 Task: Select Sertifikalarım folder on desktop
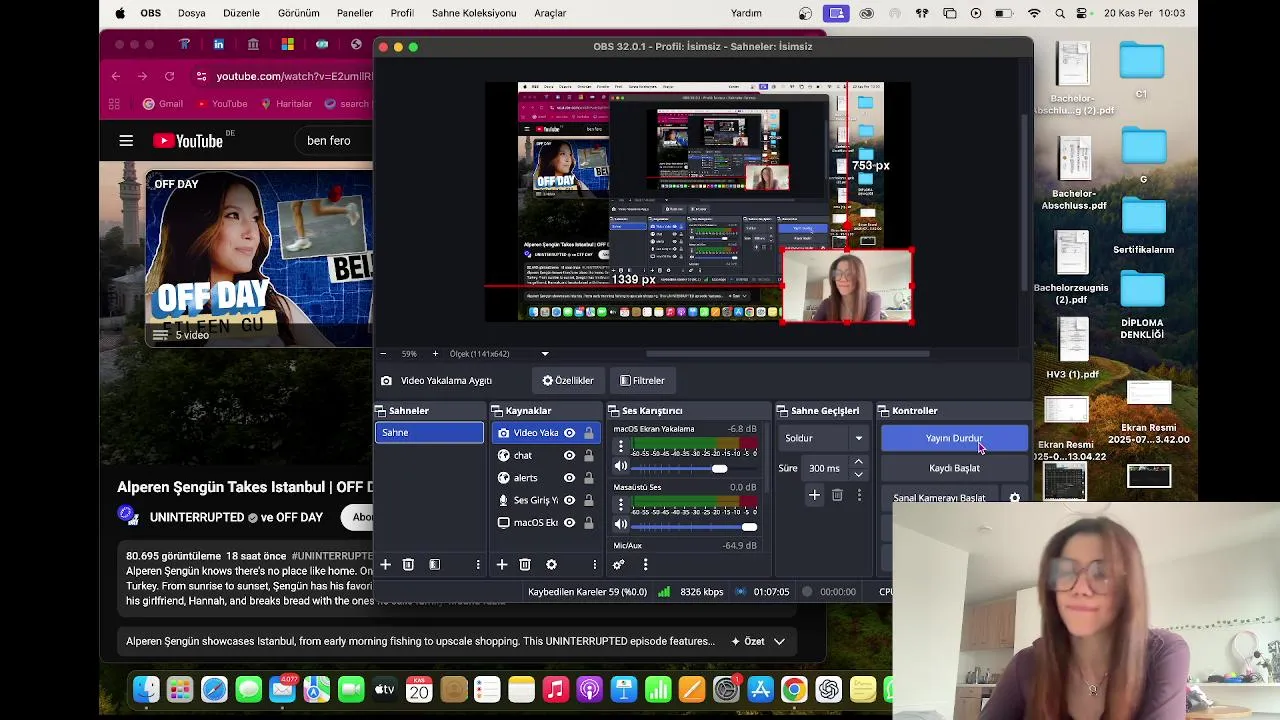[1143, 227]
